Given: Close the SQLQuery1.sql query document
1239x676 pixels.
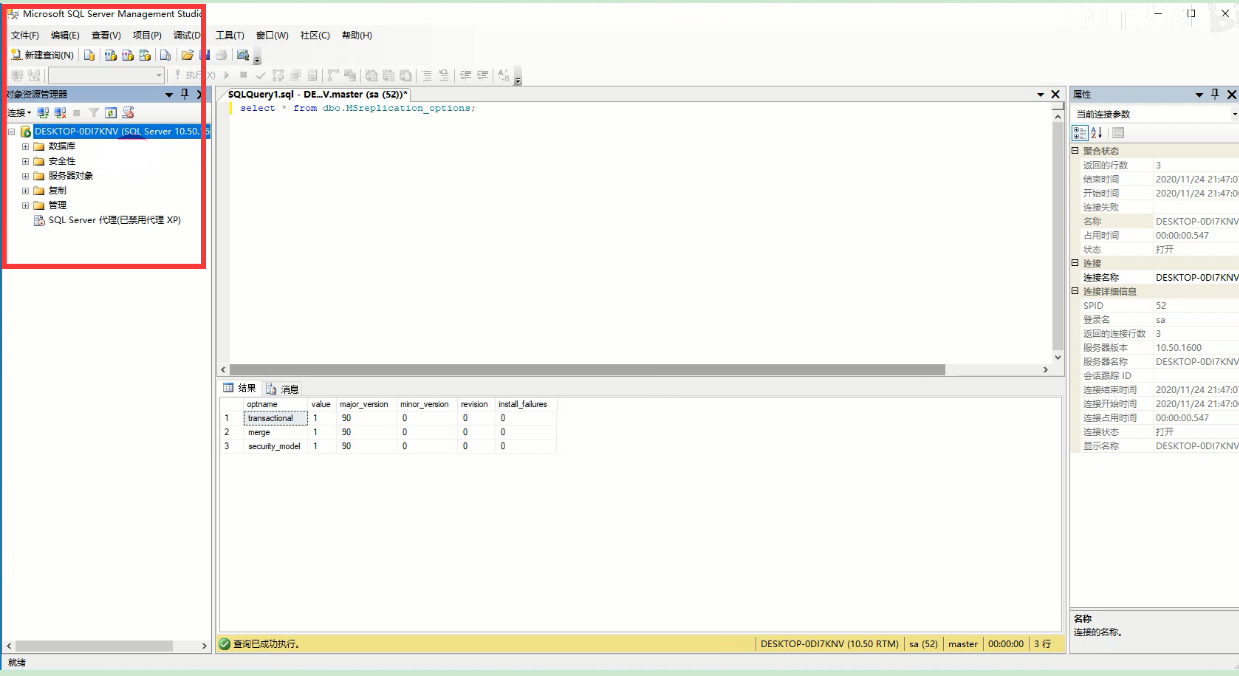Looking at the screenshot, I should click(x=1055, y=94).
